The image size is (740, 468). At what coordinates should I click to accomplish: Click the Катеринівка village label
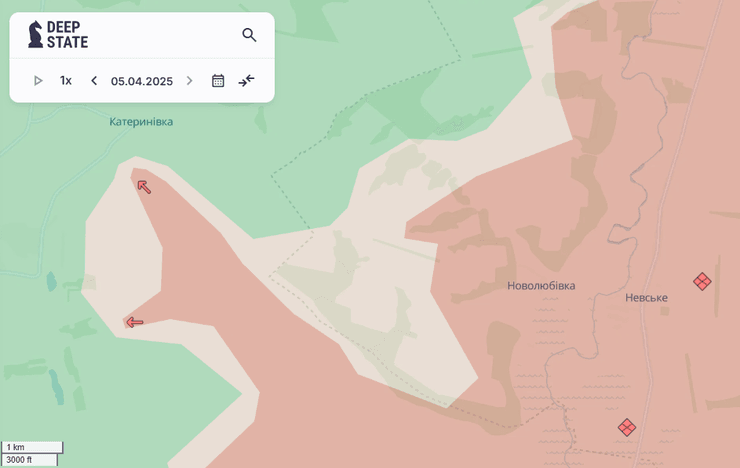click(141, 122)
